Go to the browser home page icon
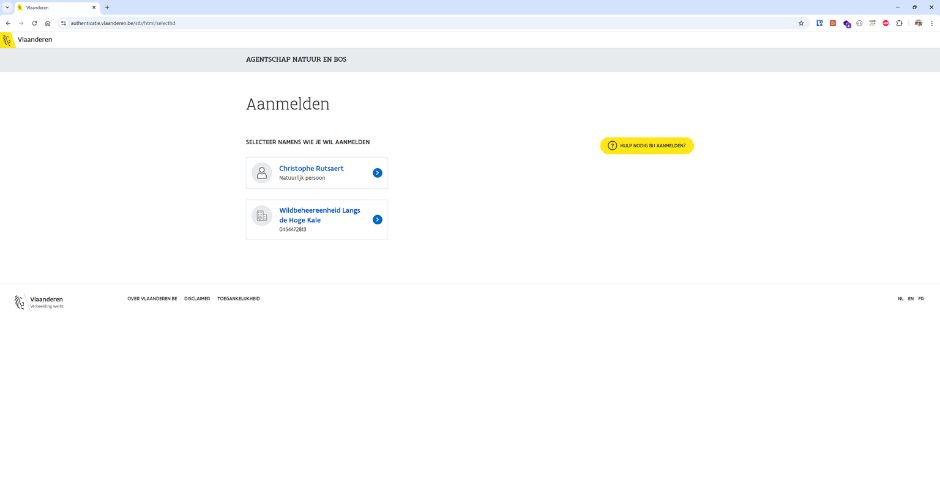Image resolution: width=940 pixels, height=500 pixels. 47,23
